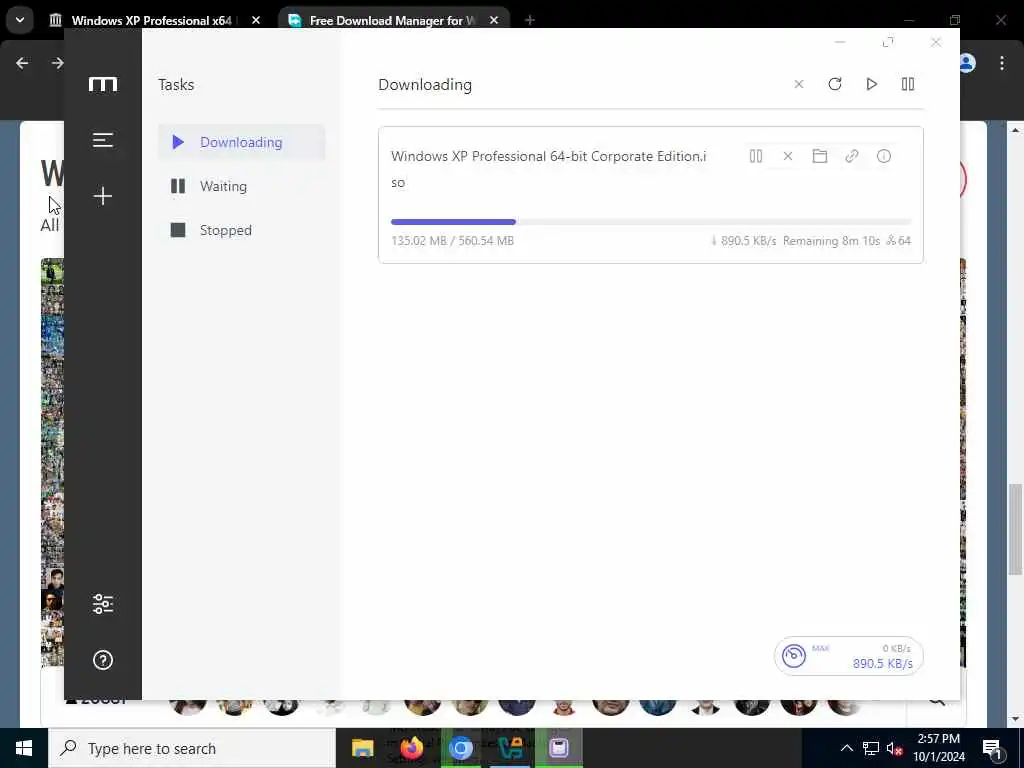
Task: Minimize the Motrix window
Action: 840,42
